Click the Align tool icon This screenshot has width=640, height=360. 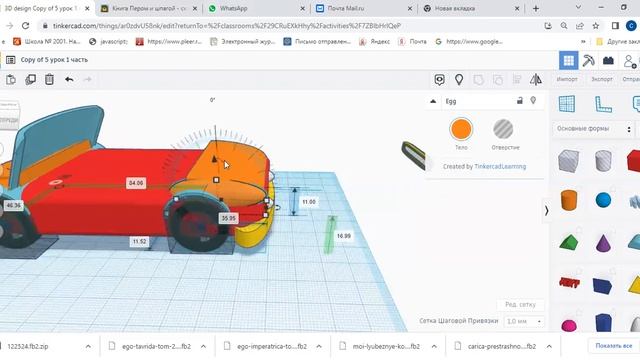click(x=517, y=79)
